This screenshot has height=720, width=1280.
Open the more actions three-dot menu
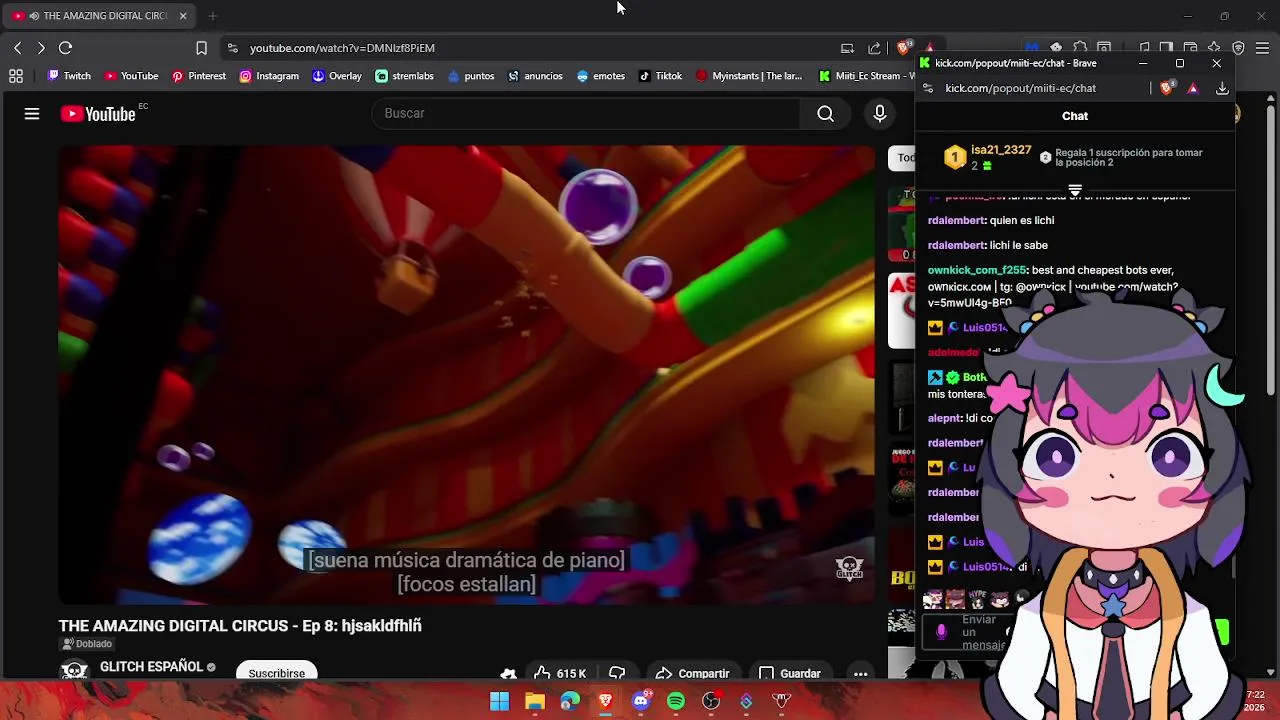pos(860,673)
